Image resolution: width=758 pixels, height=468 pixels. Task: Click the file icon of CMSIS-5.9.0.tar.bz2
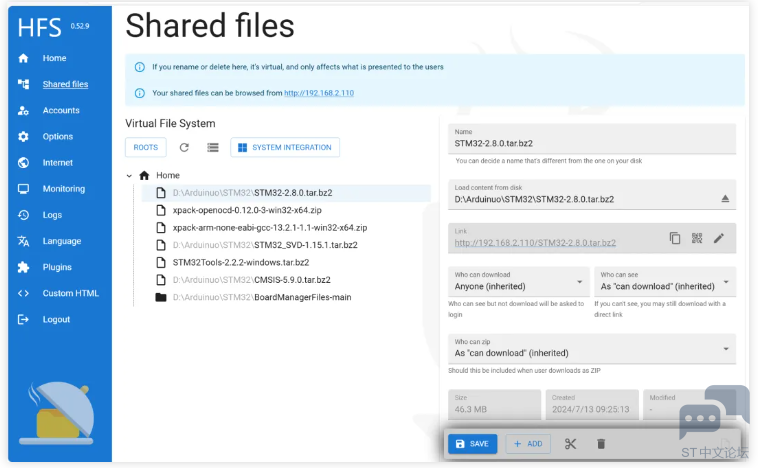(x=161, y=280)
